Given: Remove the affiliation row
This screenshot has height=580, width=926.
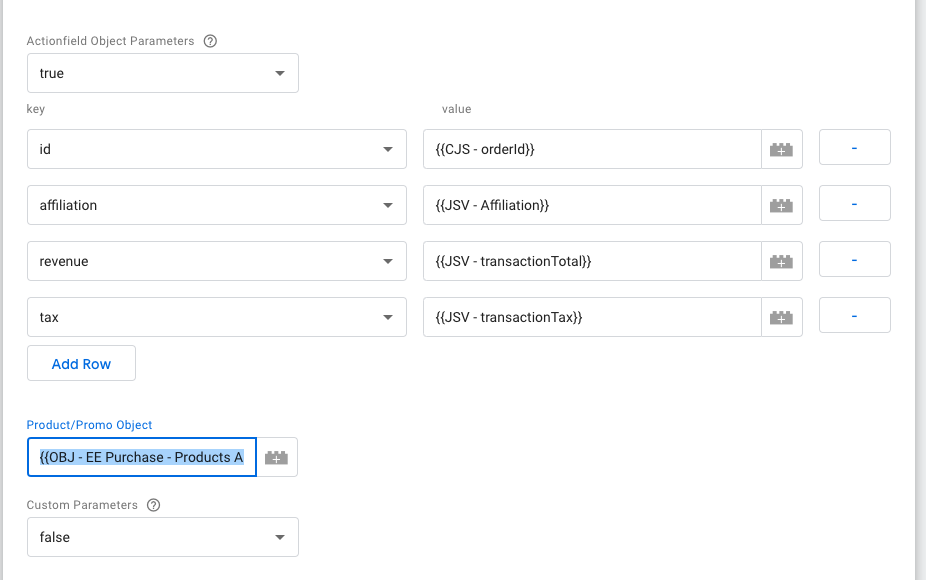Looking at the screenshot, I should [x=854, y=205].
